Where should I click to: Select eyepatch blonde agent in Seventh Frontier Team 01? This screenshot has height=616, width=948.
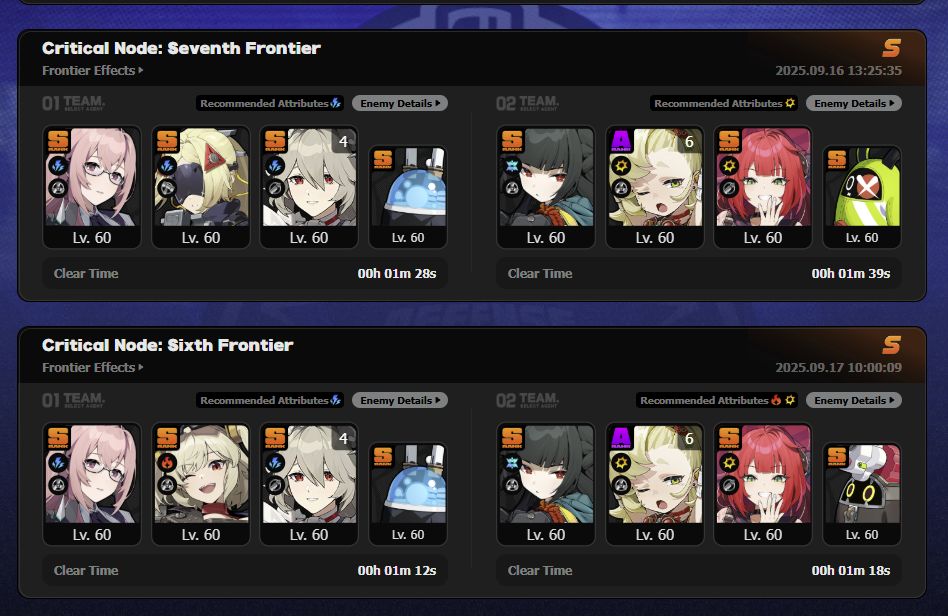[201, 187]
